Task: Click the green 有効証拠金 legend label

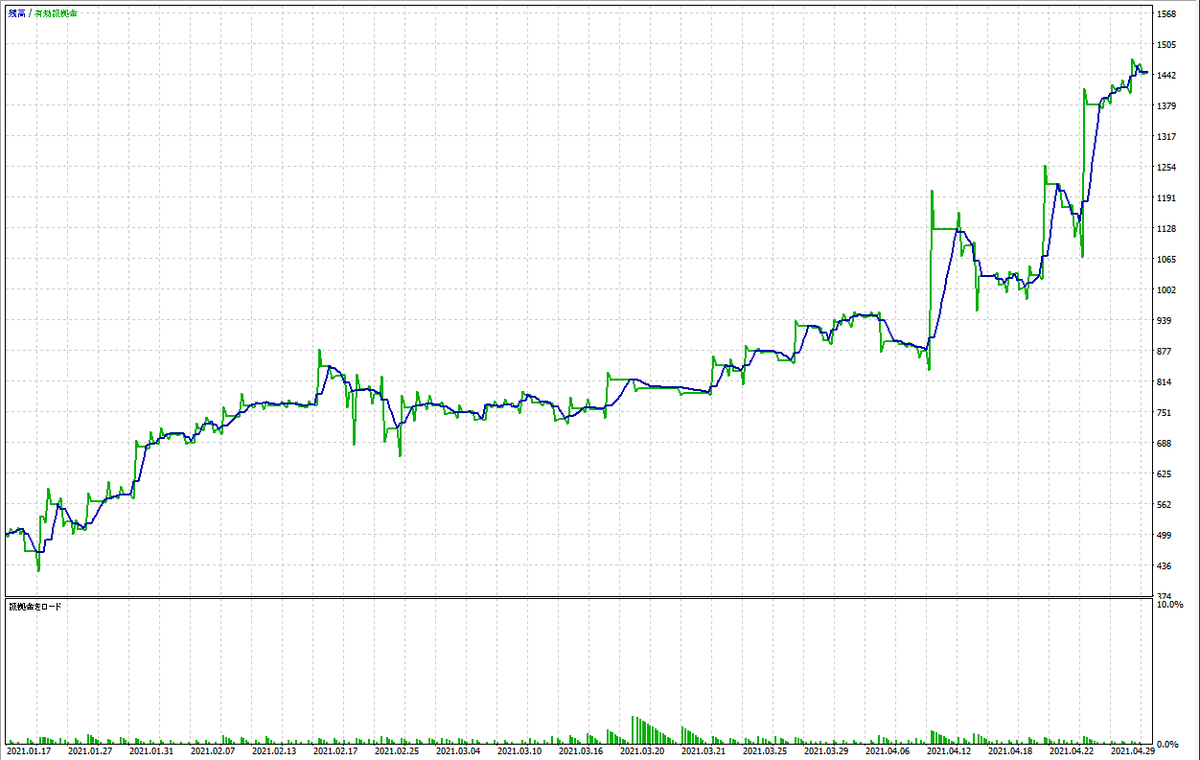Action: (x=57, y=13)
